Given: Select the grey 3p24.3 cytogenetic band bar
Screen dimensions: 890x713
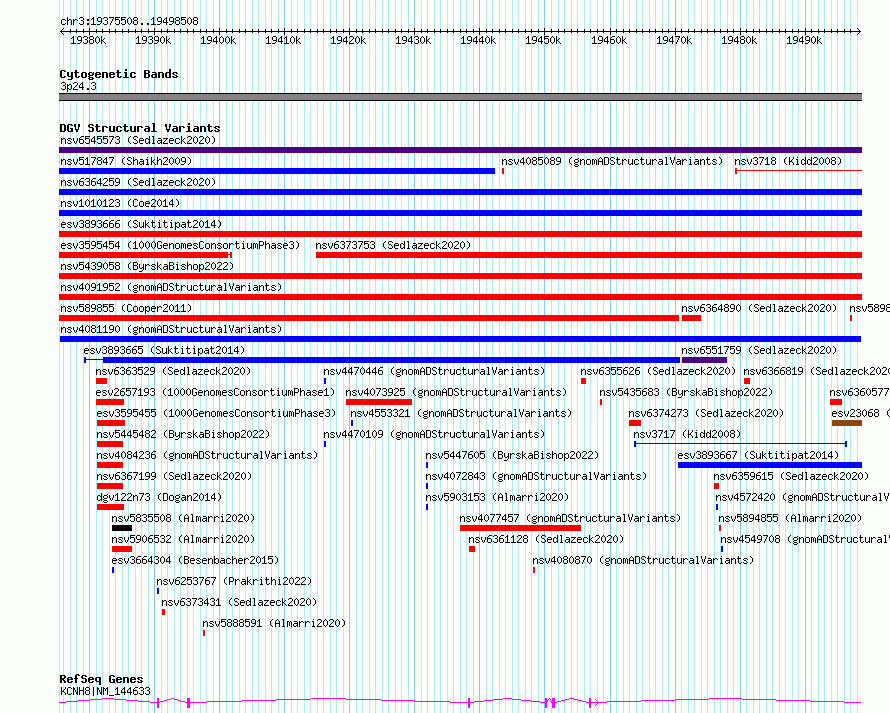Looking at the screenshot, I should (x=460, y=97).
